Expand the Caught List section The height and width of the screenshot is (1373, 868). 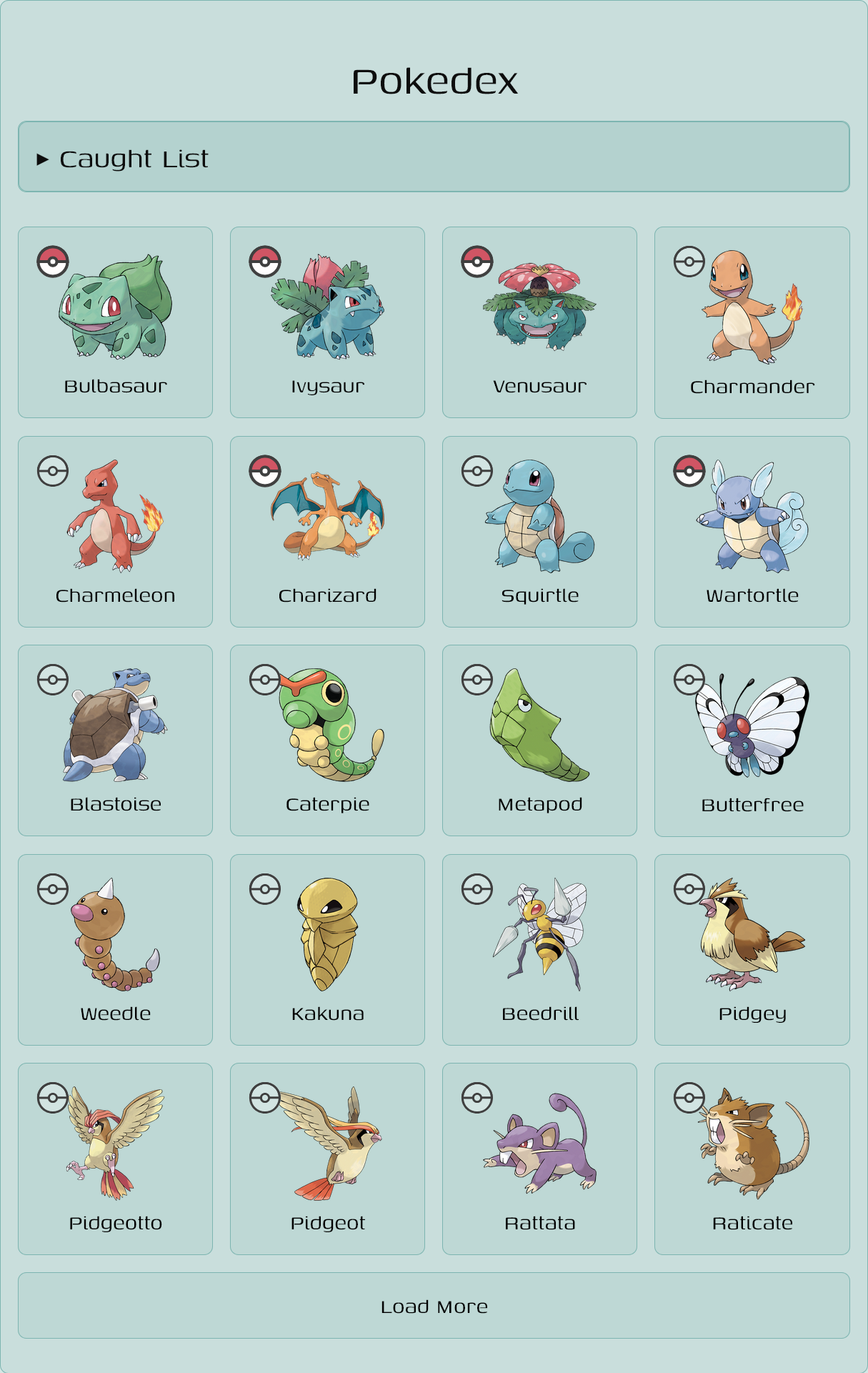[434, 157]
